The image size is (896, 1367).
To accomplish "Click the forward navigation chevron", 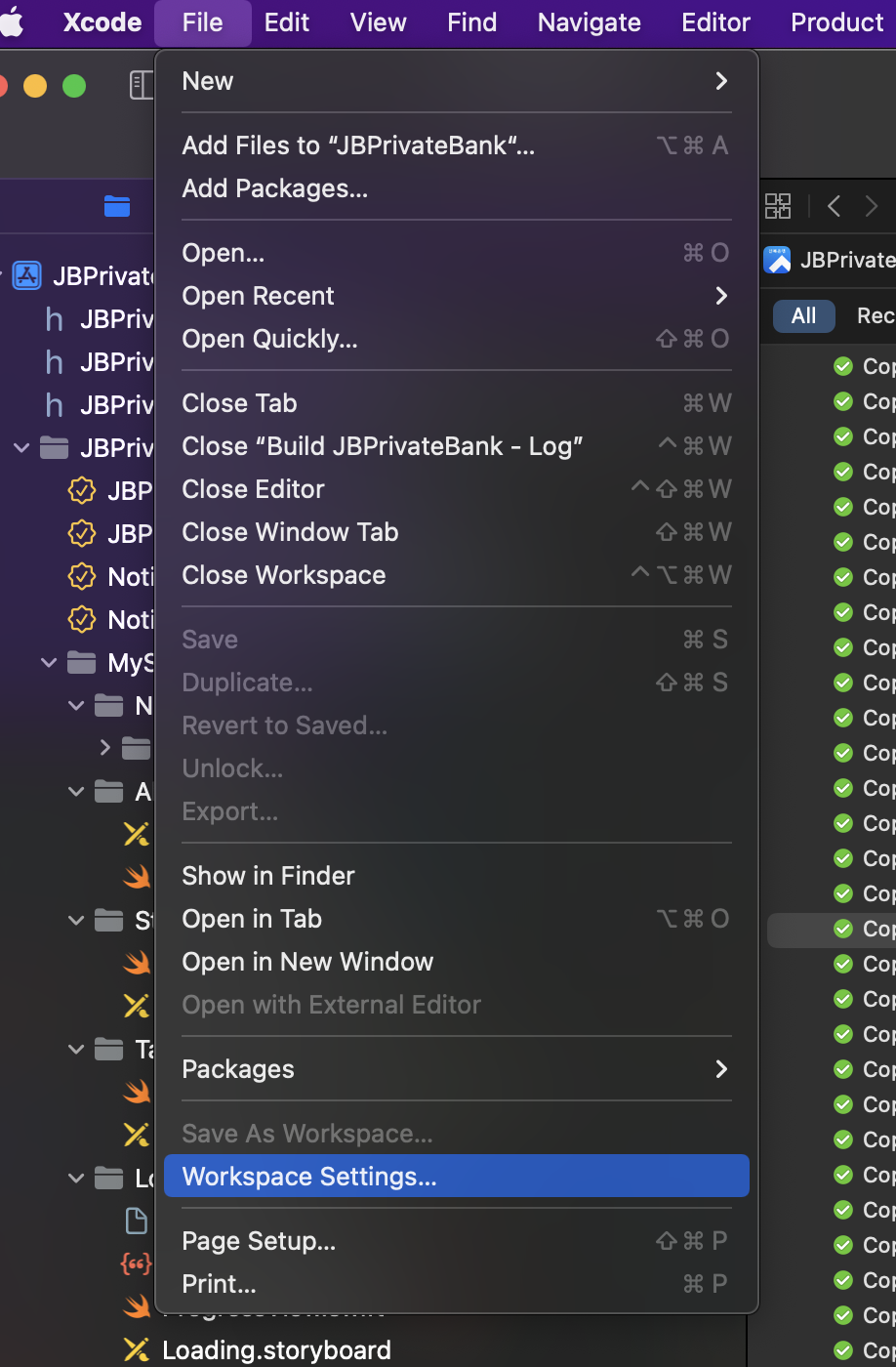I will tap(872, 206).
